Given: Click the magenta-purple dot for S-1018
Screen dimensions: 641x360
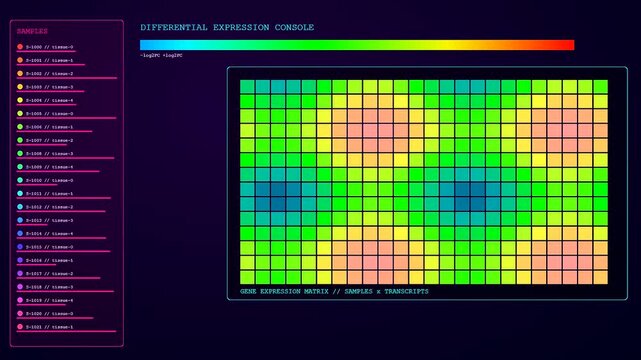Looking at the screenshot, I should point(20,287).
